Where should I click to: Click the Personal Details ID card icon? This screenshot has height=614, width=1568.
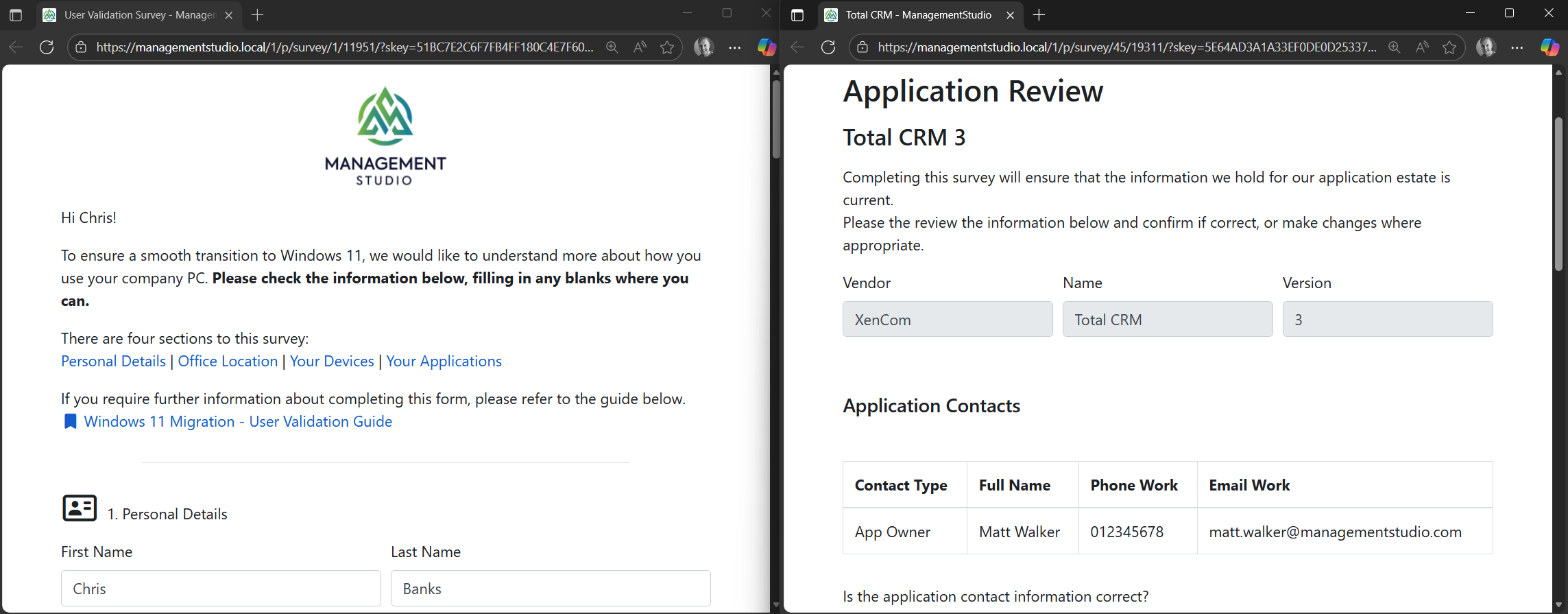(x=80, y=508)
